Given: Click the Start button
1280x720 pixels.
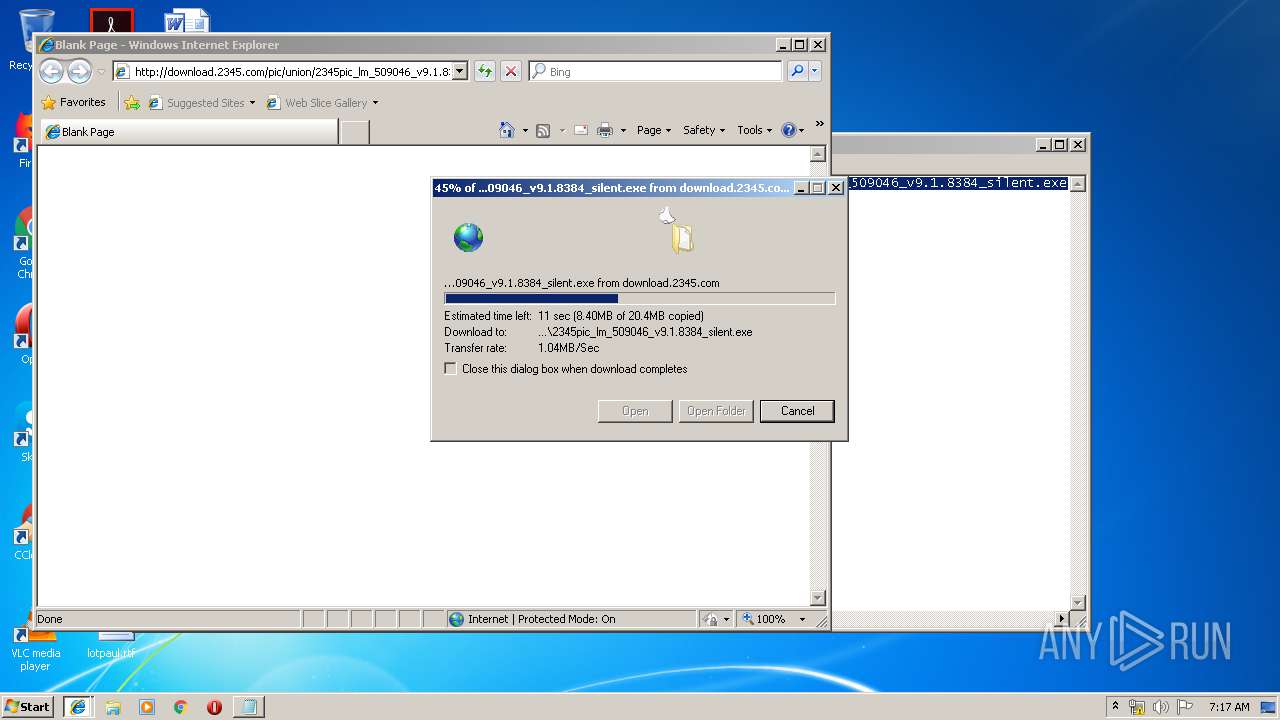Looking at the screenshot, I should point(28,707).
